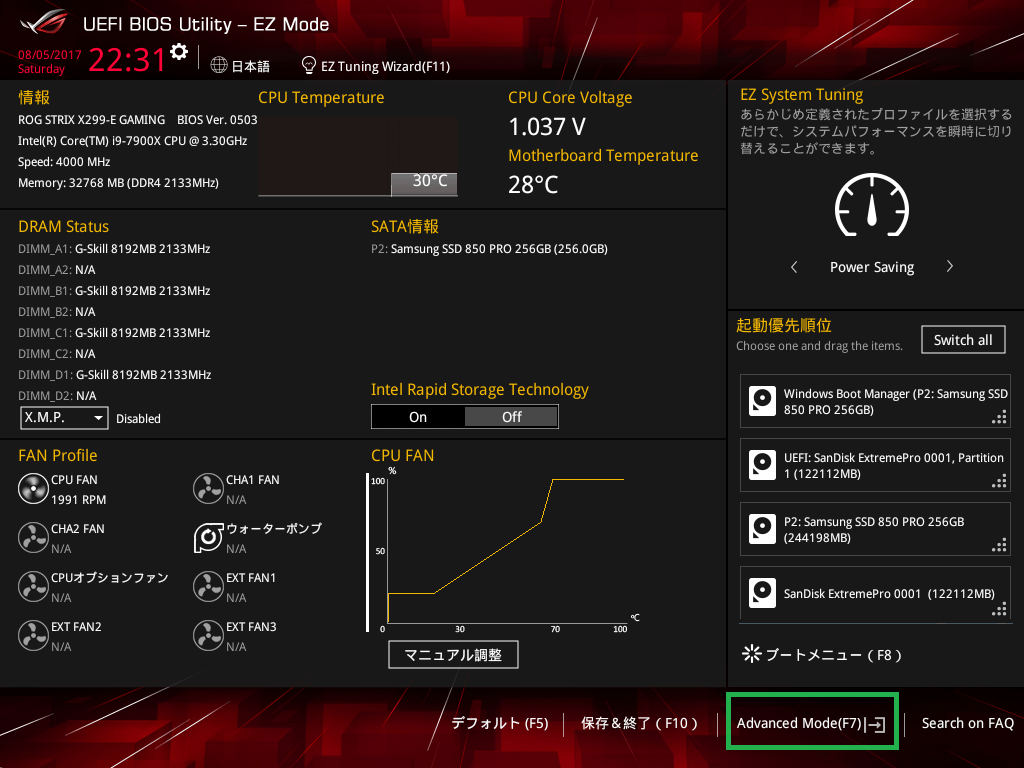1024x768 pixels.
Task: Click the Power Saving profile label
Action: pos(872,267)
